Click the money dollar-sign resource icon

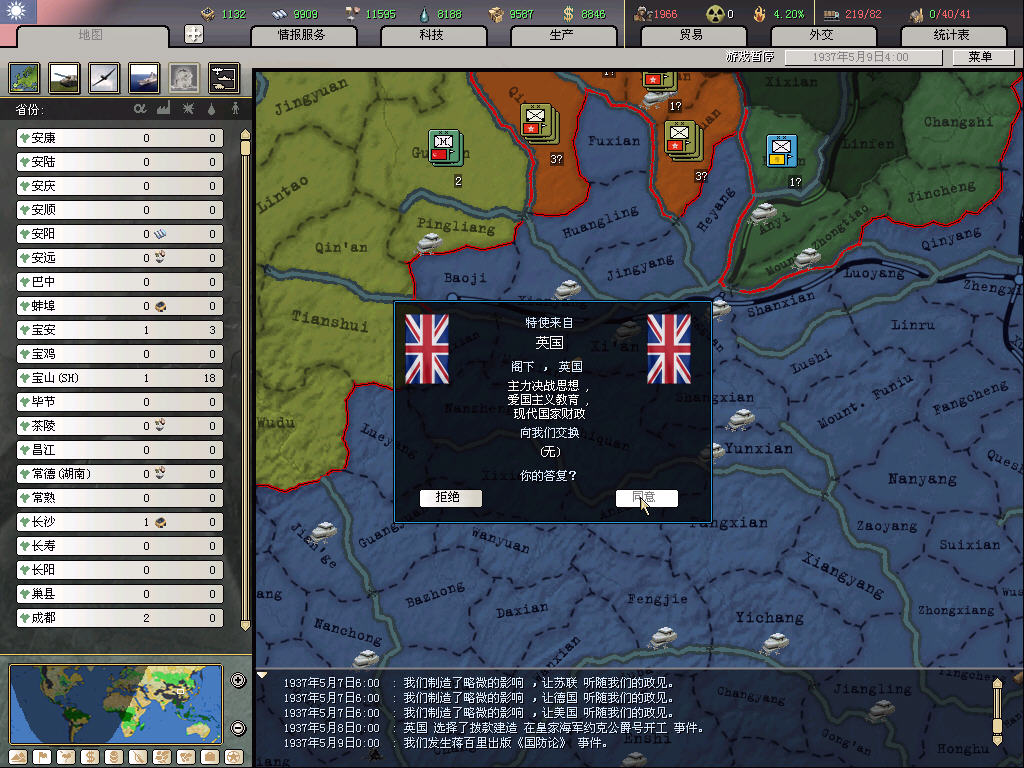pos(569,14)
